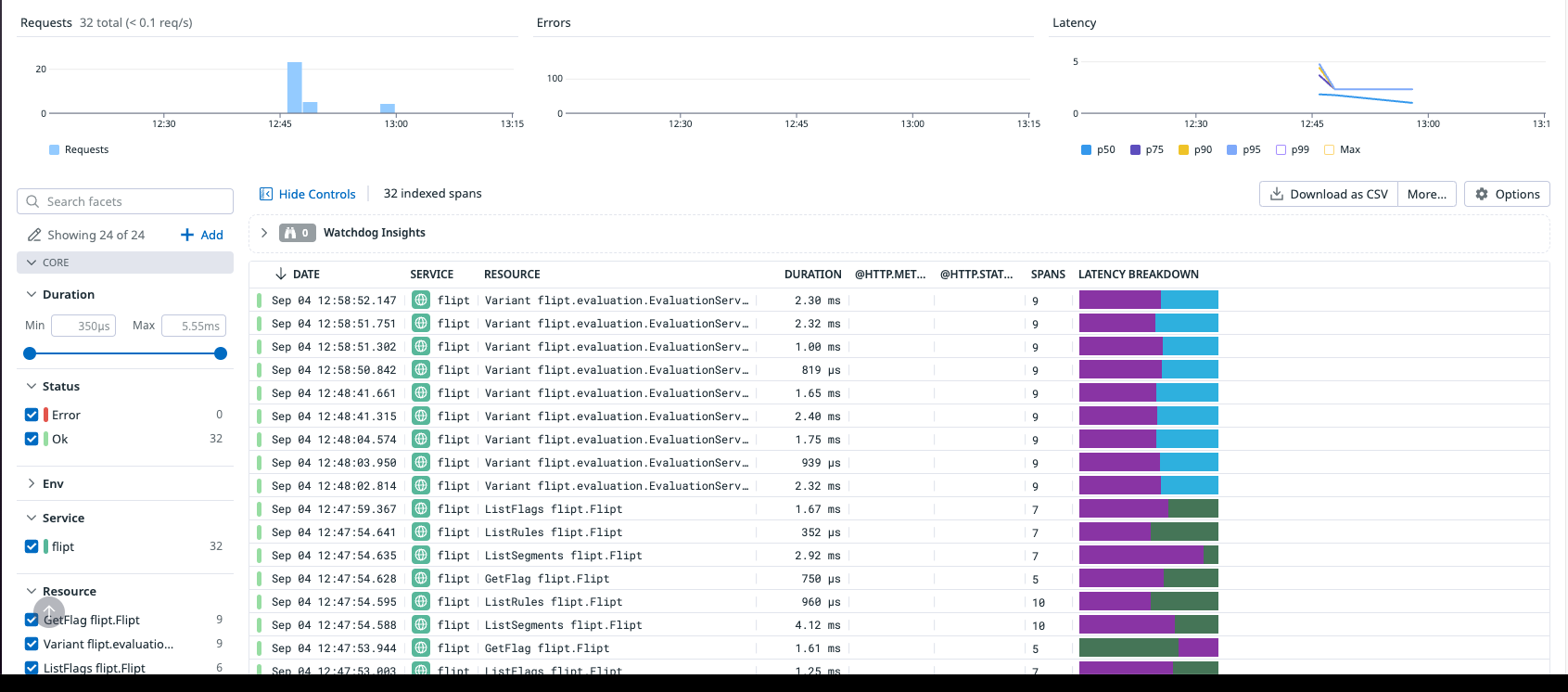Sort by the DATE column arrow

point(281,274)
